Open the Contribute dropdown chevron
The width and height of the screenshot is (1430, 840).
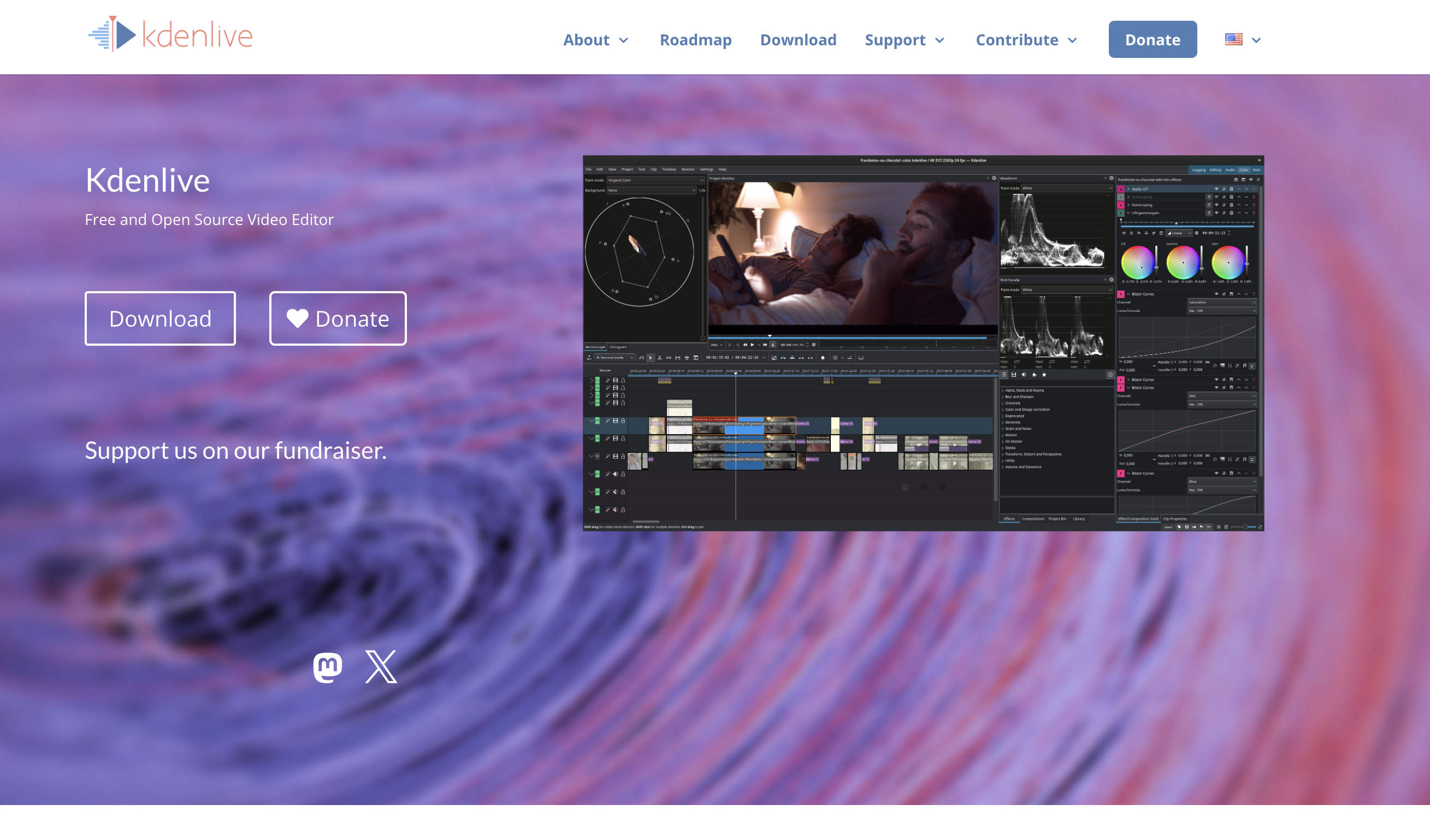click(x=1073, y=40)
